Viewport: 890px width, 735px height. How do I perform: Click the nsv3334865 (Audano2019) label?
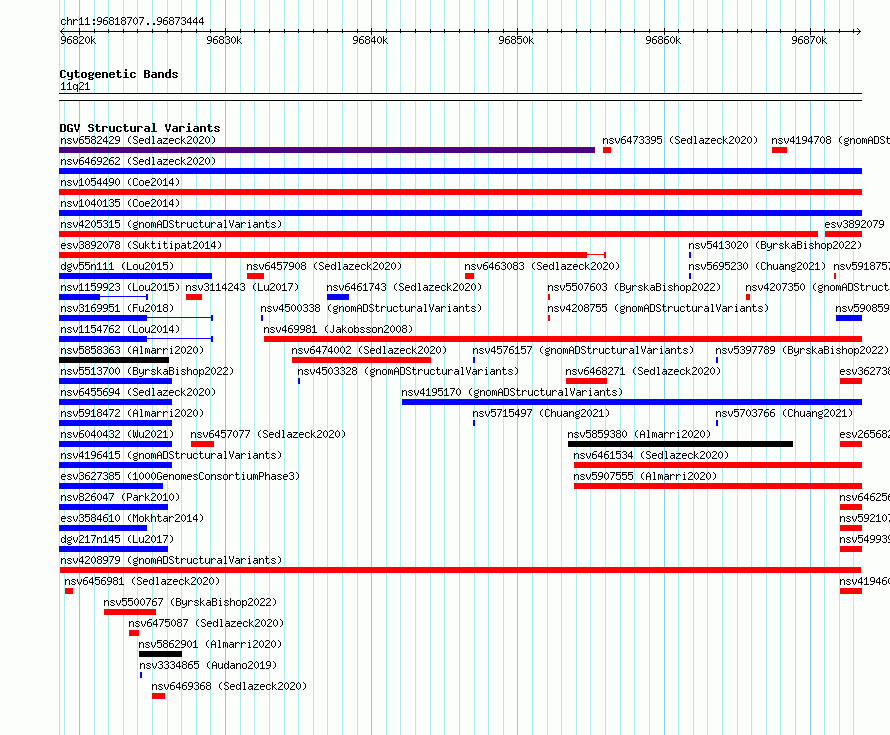pyautogui.click(x=208, y=665)
